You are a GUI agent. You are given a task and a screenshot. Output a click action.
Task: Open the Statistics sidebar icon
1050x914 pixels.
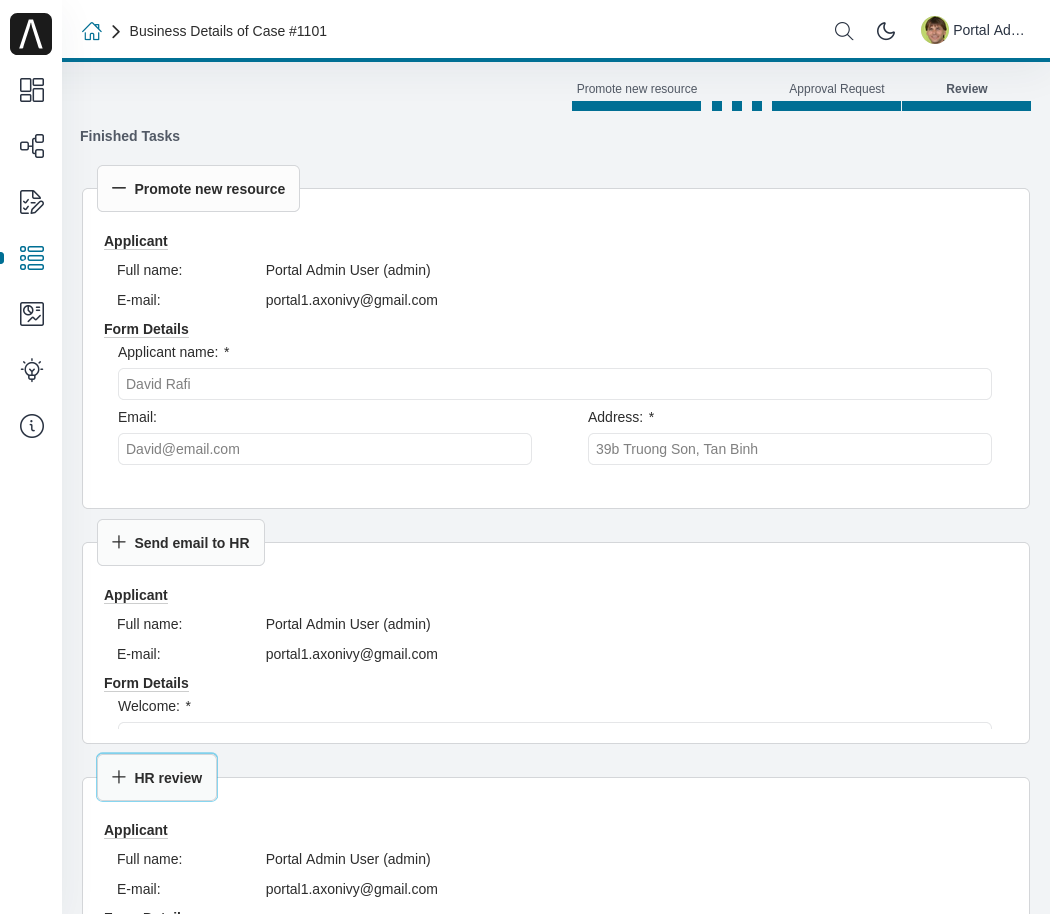pos(32,314)
